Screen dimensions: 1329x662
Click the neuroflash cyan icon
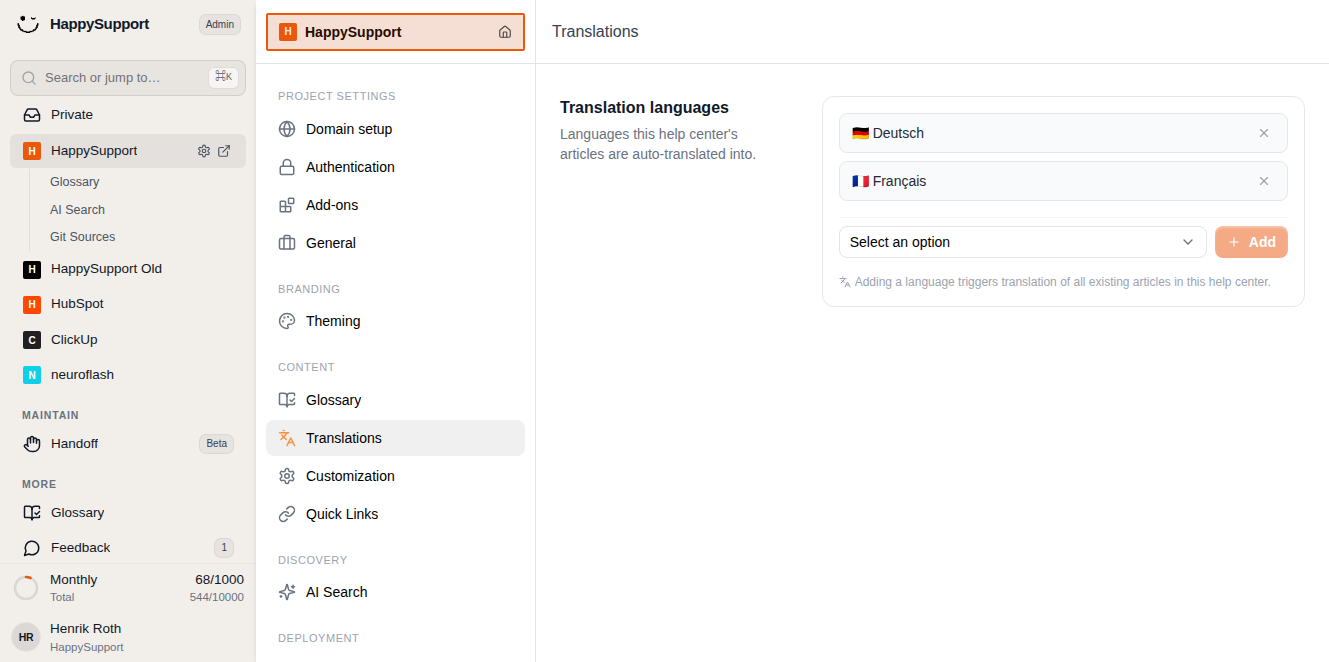pos(32,375)
